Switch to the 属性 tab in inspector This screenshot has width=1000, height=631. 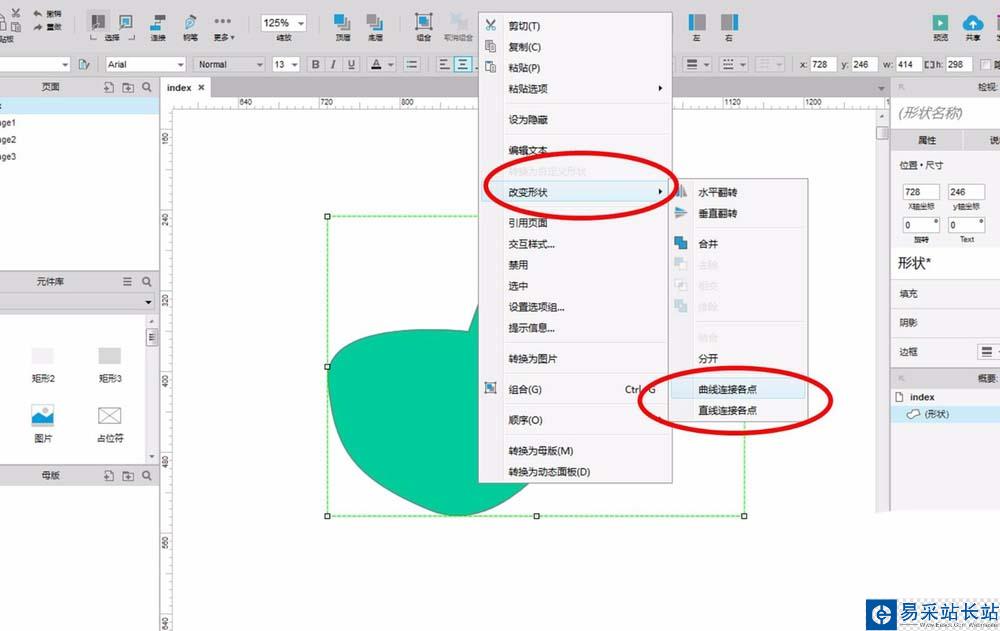[927, 140]
